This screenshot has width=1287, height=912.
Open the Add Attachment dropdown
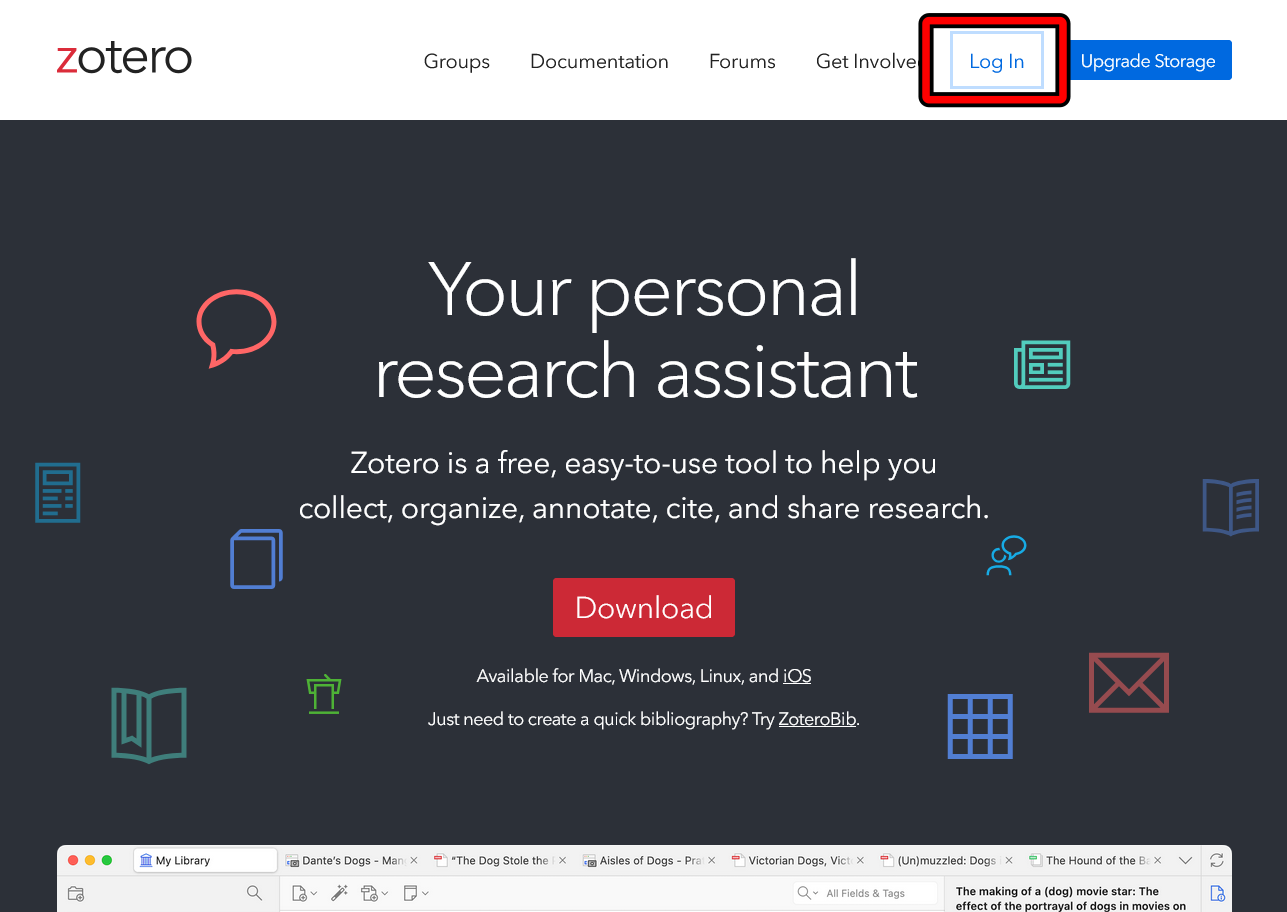[x=374, y=893]
